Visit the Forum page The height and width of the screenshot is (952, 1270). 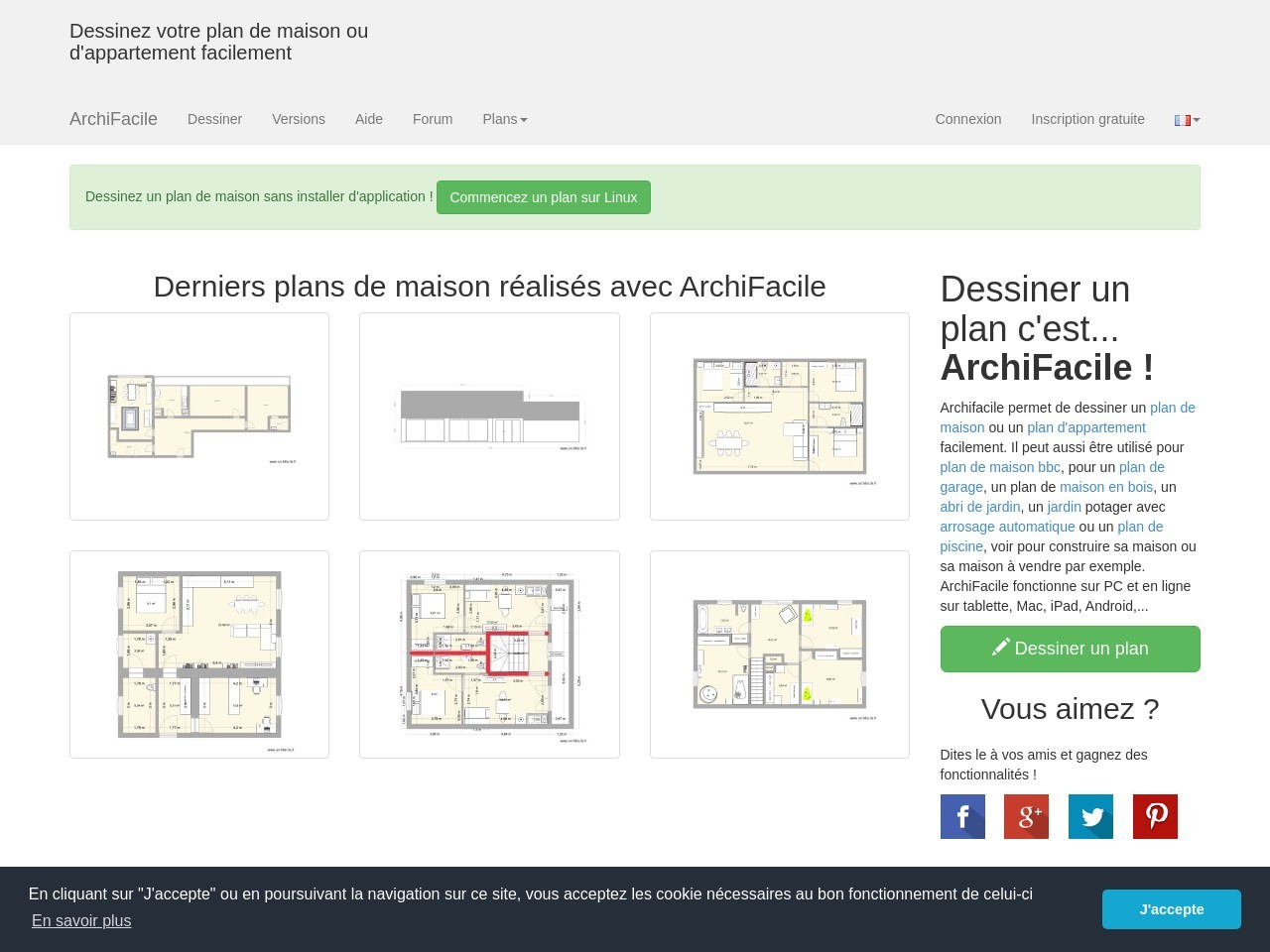(433, 119)
